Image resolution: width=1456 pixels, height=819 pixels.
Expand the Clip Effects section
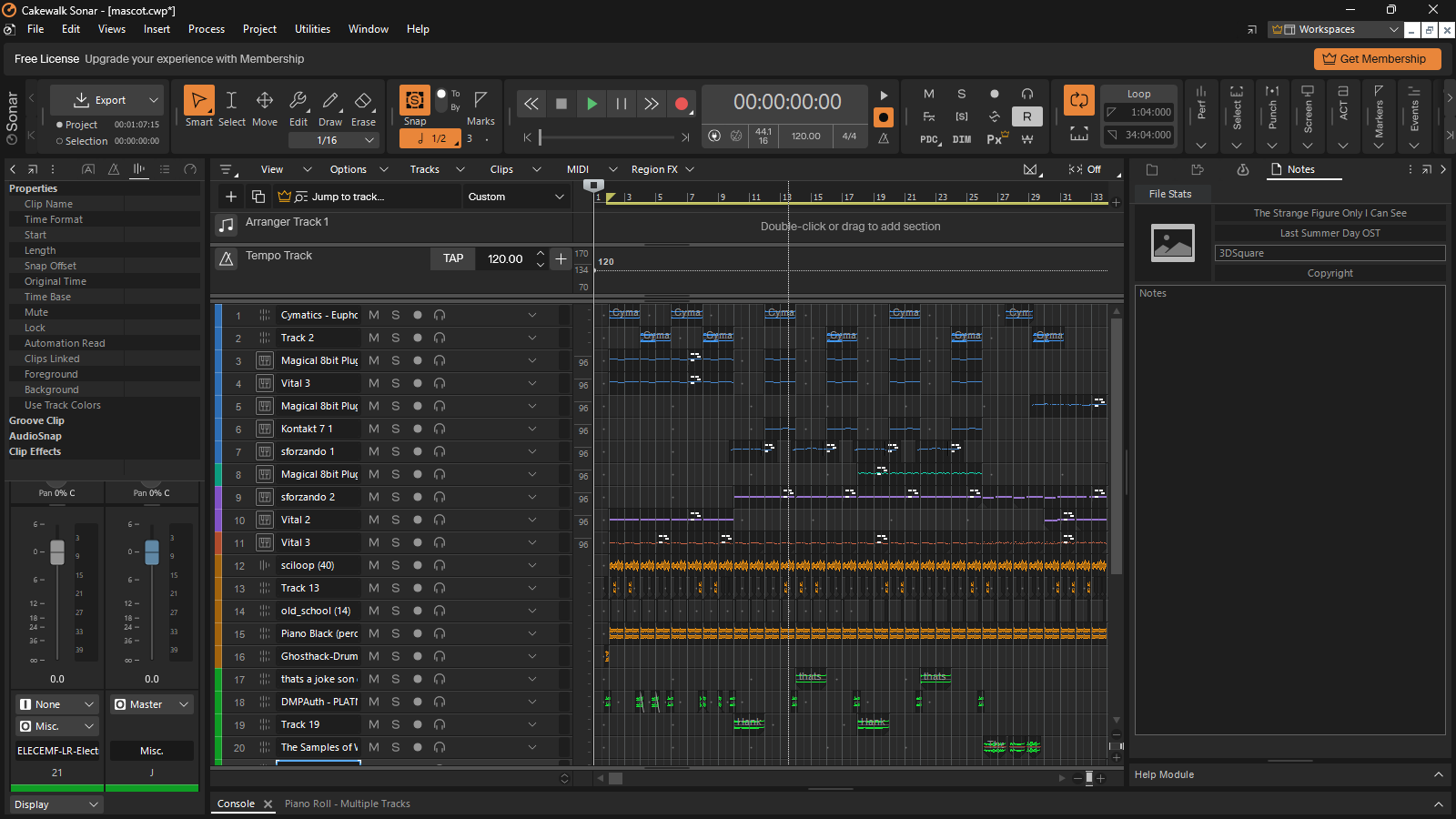tap(35, 451)
